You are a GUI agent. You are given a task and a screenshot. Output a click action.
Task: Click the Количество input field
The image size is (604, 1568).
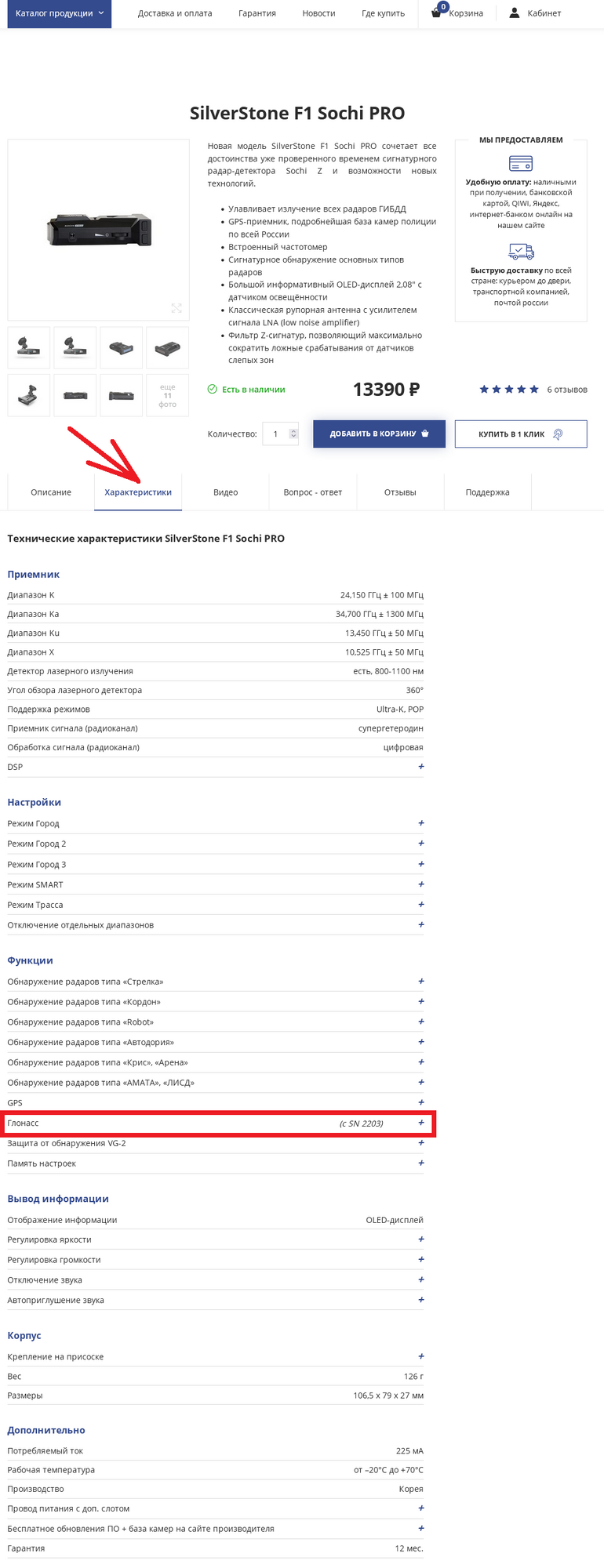[275, 434]
